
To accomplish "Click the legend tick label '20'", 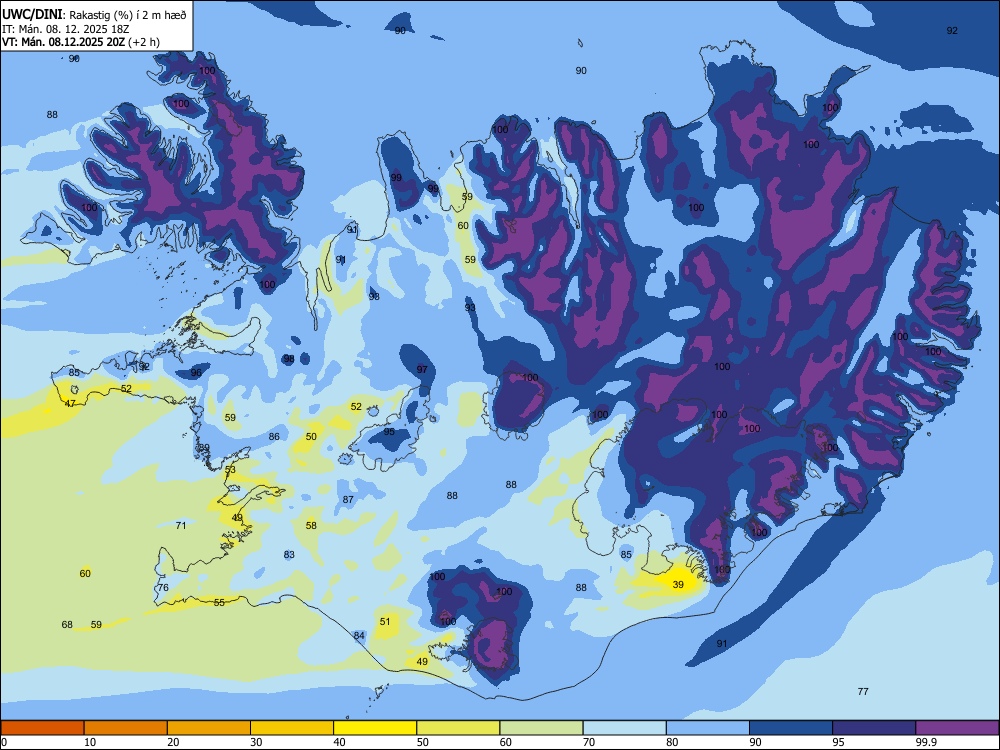I will pyautogui.click(x=173, y=742).
